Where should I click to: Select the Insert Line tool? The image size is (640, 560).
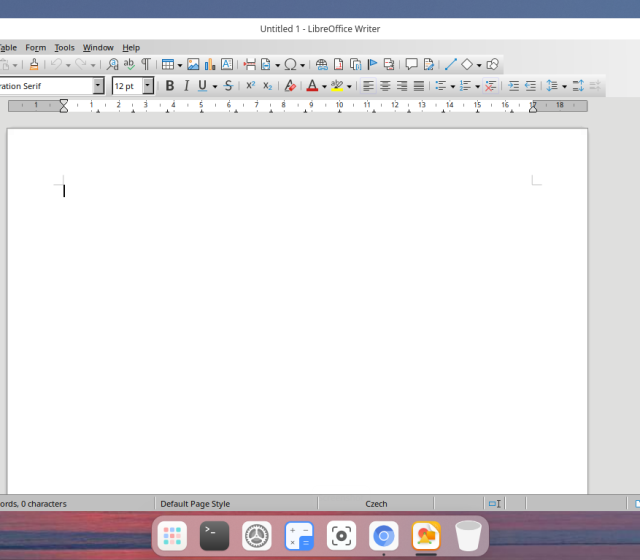(450, 64)
